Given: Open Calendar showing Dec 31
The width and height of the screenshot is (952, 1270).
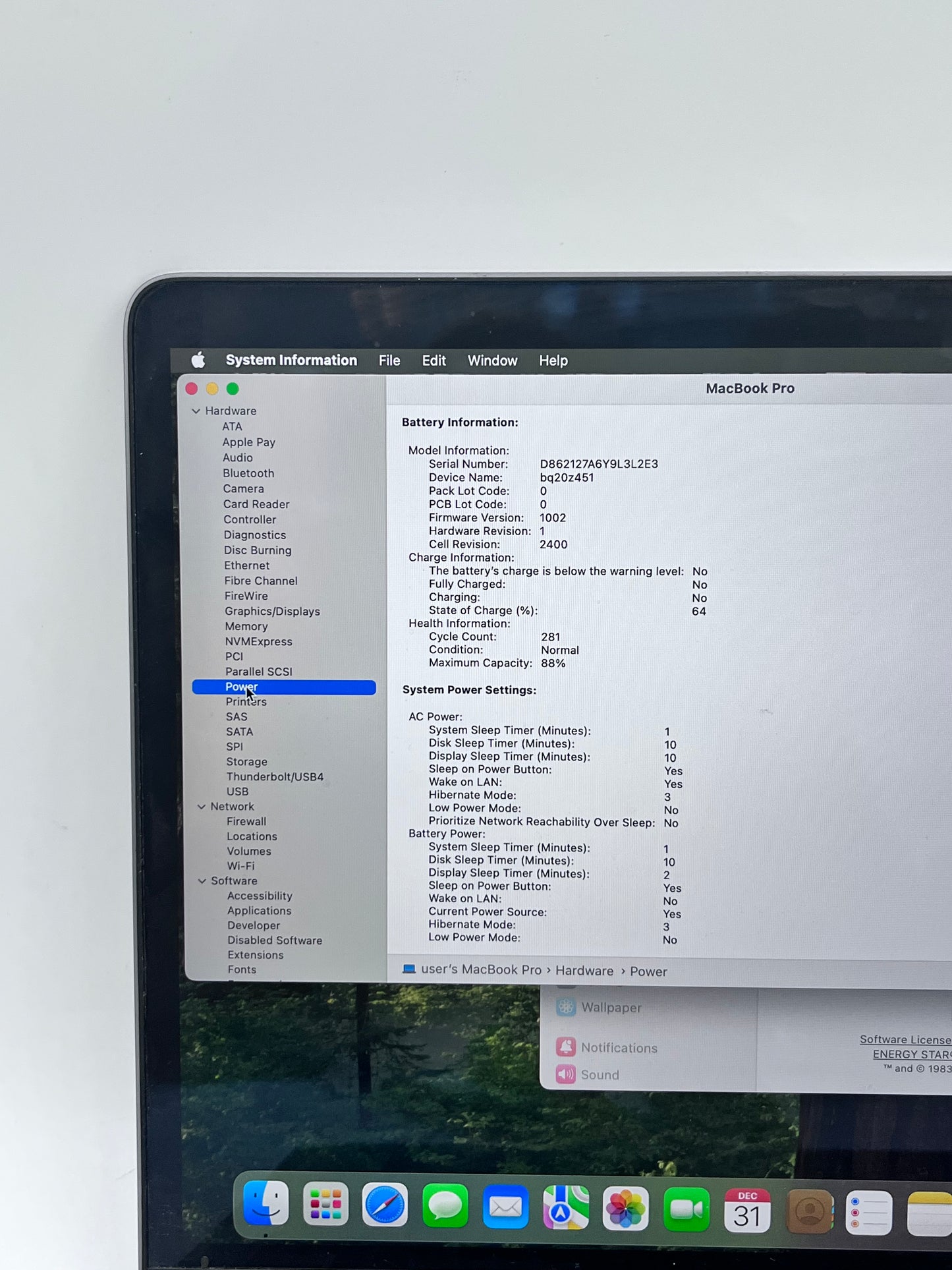Looking at the screenshot, I should pyautogui.click(x=747, y=1211).
